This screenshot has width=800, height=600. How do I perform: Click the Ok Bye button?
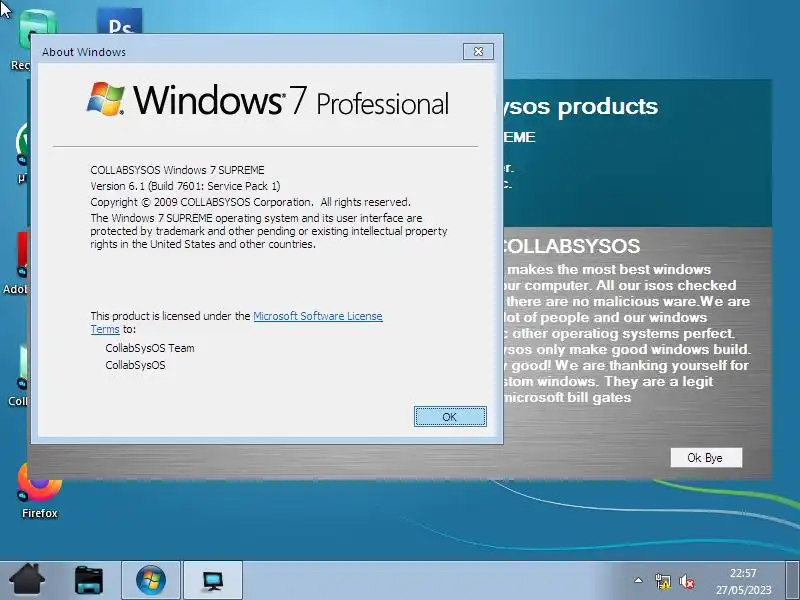click(706, 458)
